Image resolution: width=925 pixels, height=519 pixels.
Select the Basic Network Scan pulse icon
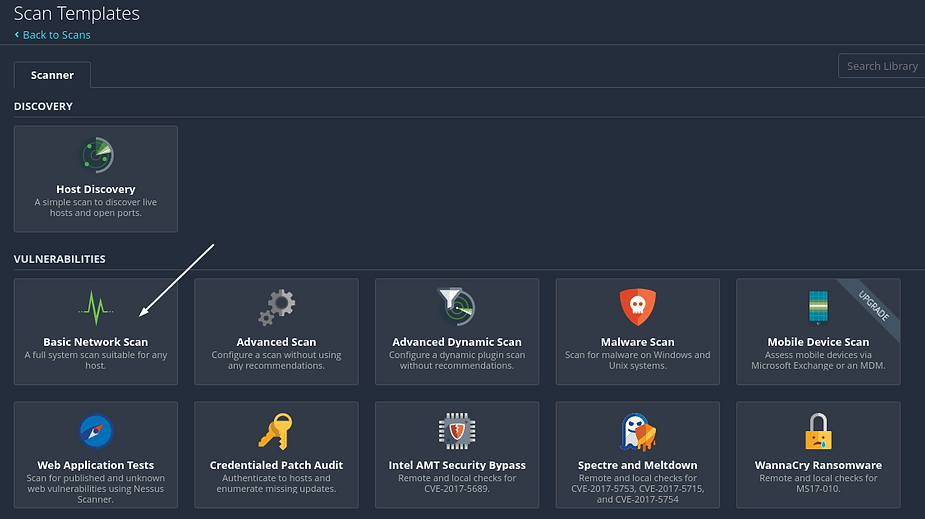[96, 307]
